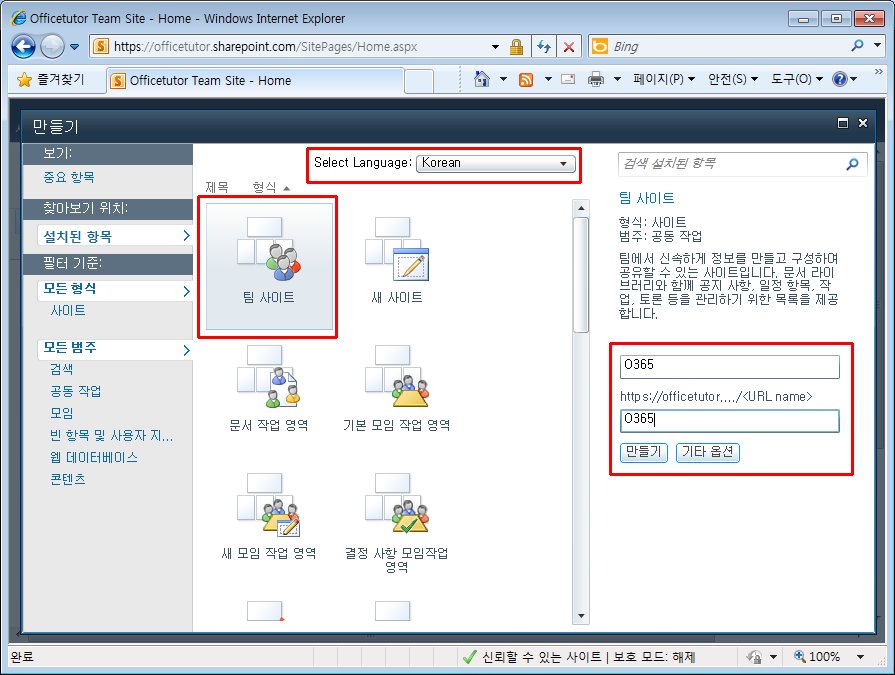Click the site title field containing O365
Viewport: 895px width, 675px height.
[x=729, y=366]
